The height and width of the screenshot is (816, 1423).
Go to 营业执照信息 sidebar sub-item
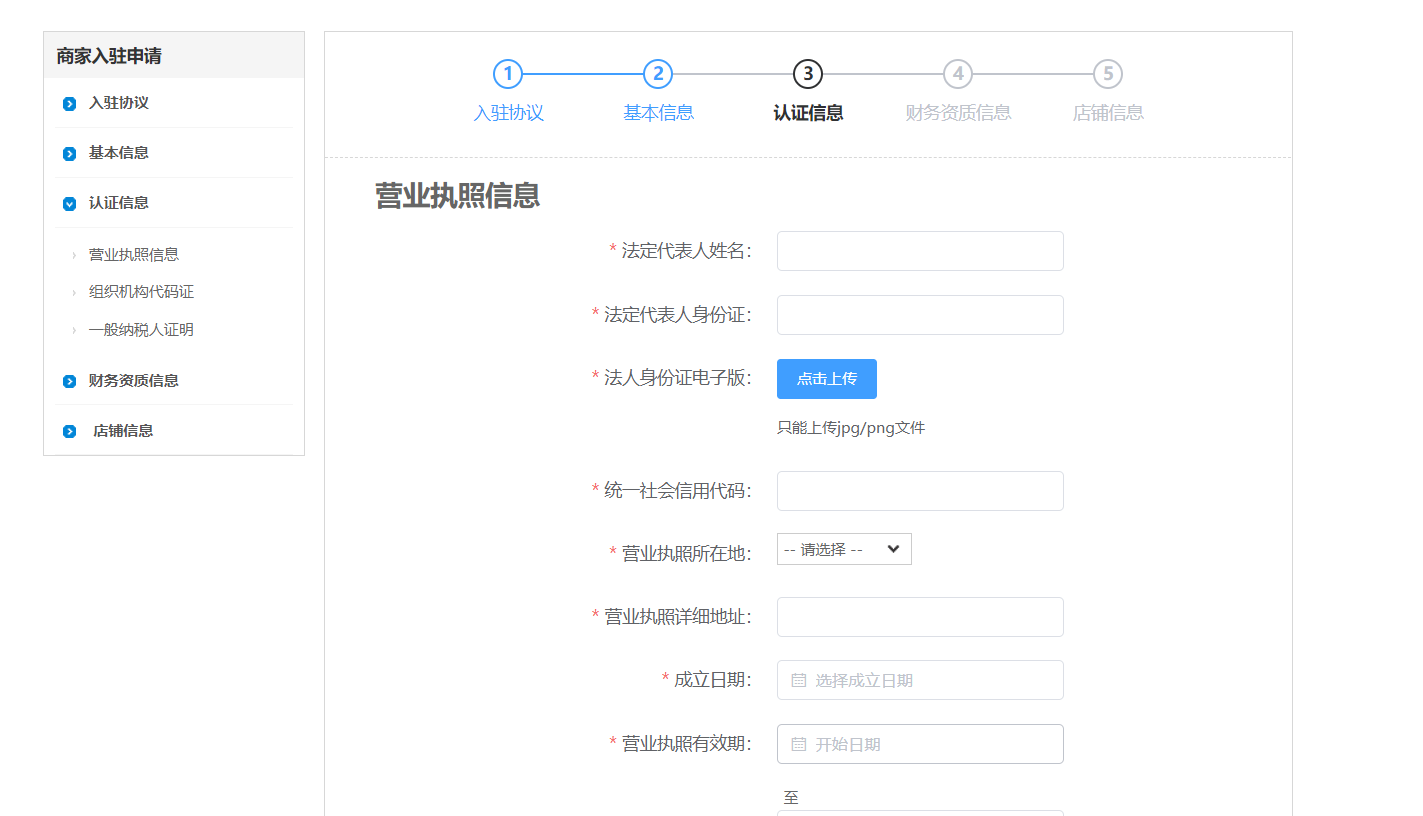pos(134,255)
